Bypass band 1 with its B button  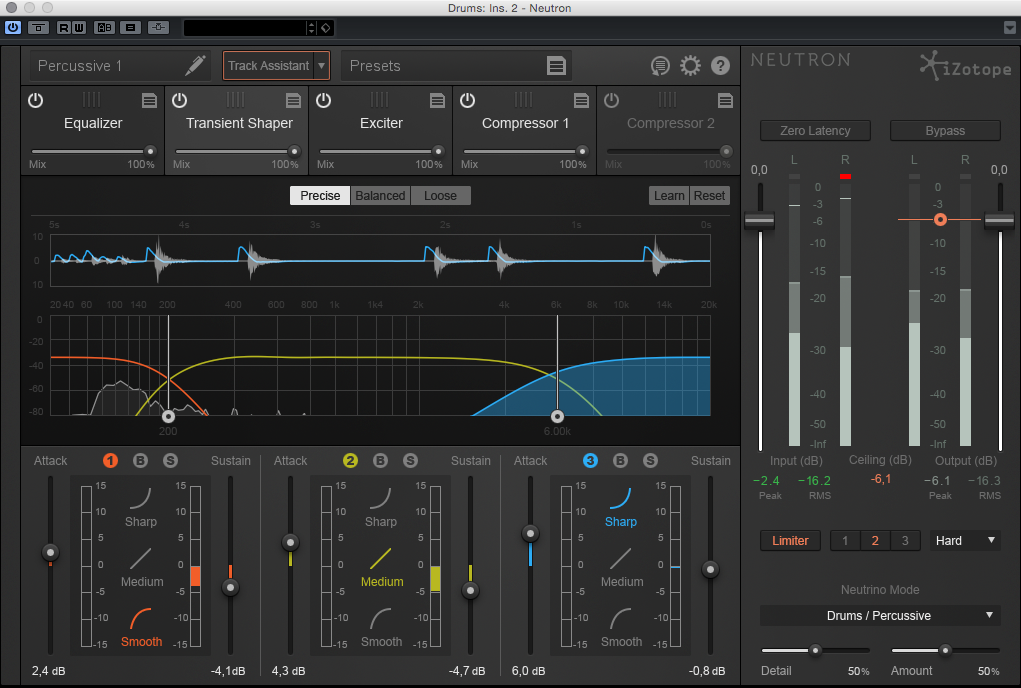pos(140,461)
